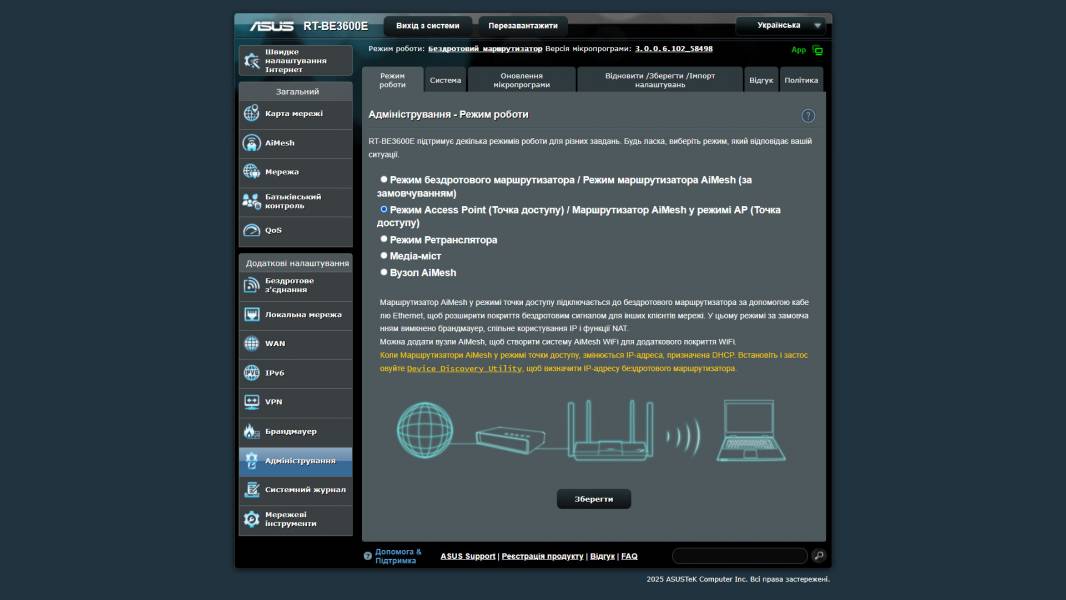Open AiMesh sidebar icon
The height and width of the screenshot is (600, 1066).
coord(252,143)
